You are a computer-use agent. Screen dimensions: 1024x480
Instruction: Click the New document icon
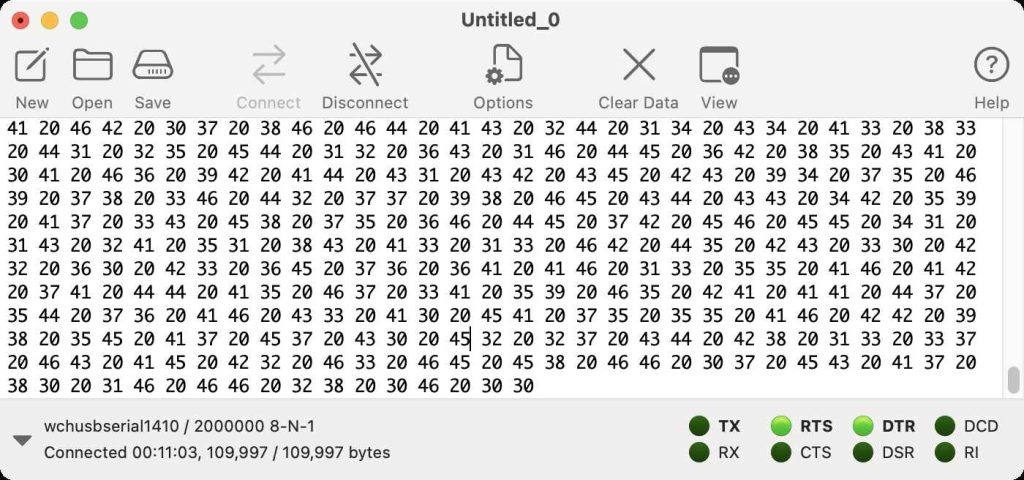pyautogui.click(x=32, y=65)
